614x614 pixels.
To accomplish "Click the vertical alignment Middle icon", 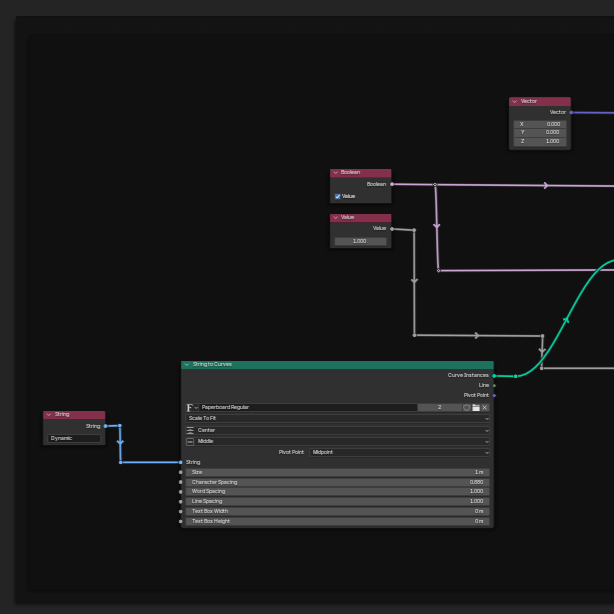I will (x=190, y=442).
